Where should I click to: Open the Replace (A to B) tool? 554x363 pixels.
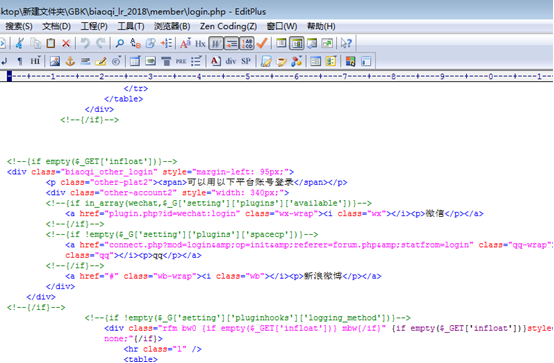tap(135, 43)
